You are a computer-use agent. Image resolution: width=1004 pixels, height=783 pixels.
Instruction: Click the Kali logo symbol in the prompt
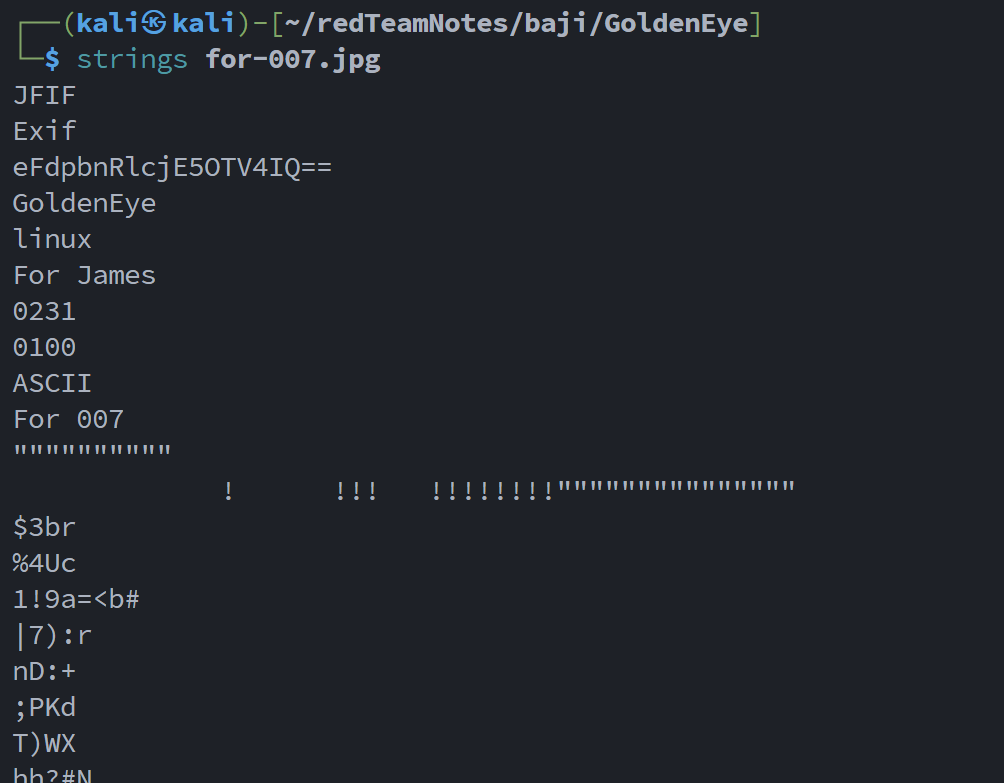(156, 23)
